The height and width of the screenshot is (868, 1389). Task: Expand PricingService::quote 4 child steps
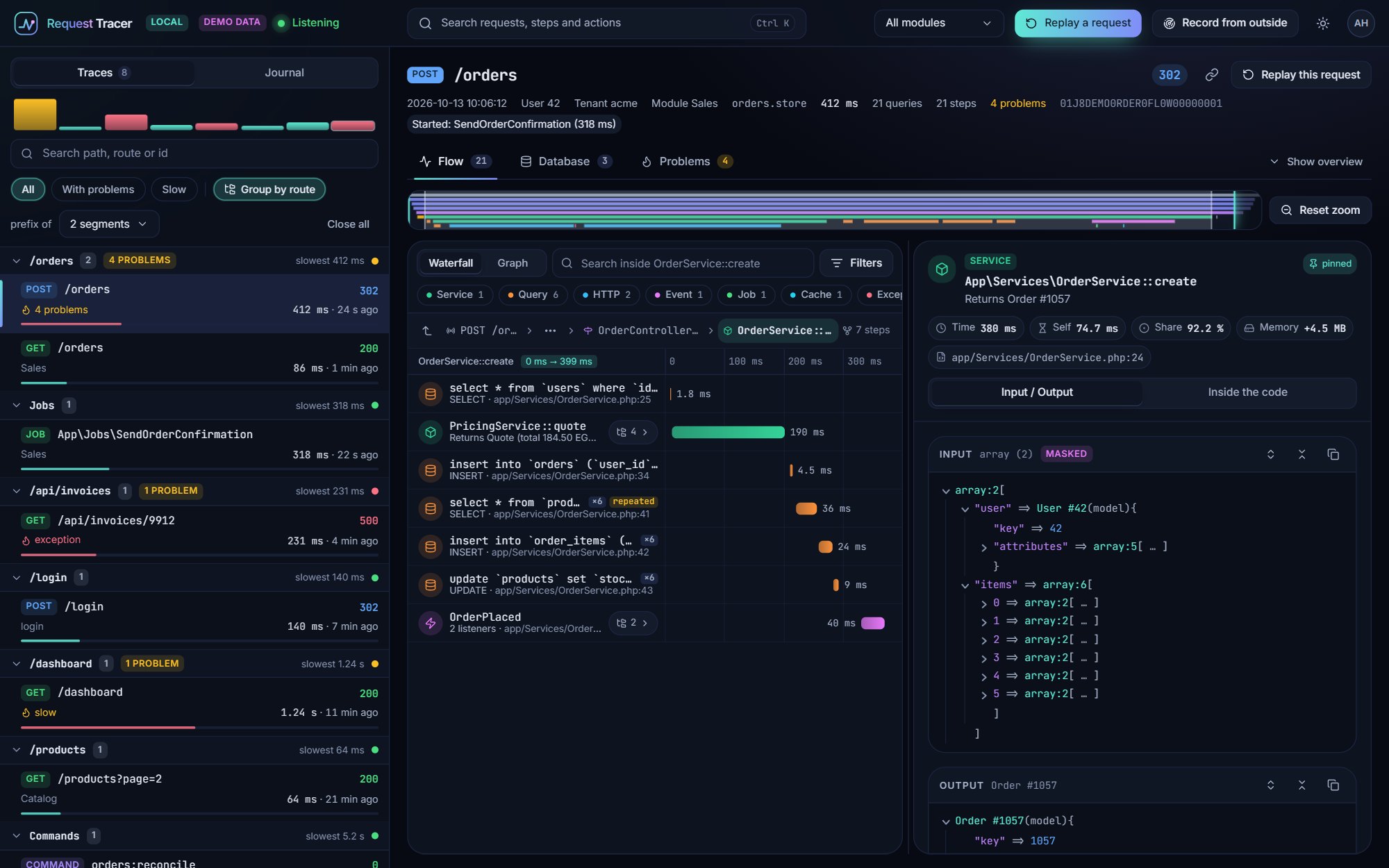[633, 432]
